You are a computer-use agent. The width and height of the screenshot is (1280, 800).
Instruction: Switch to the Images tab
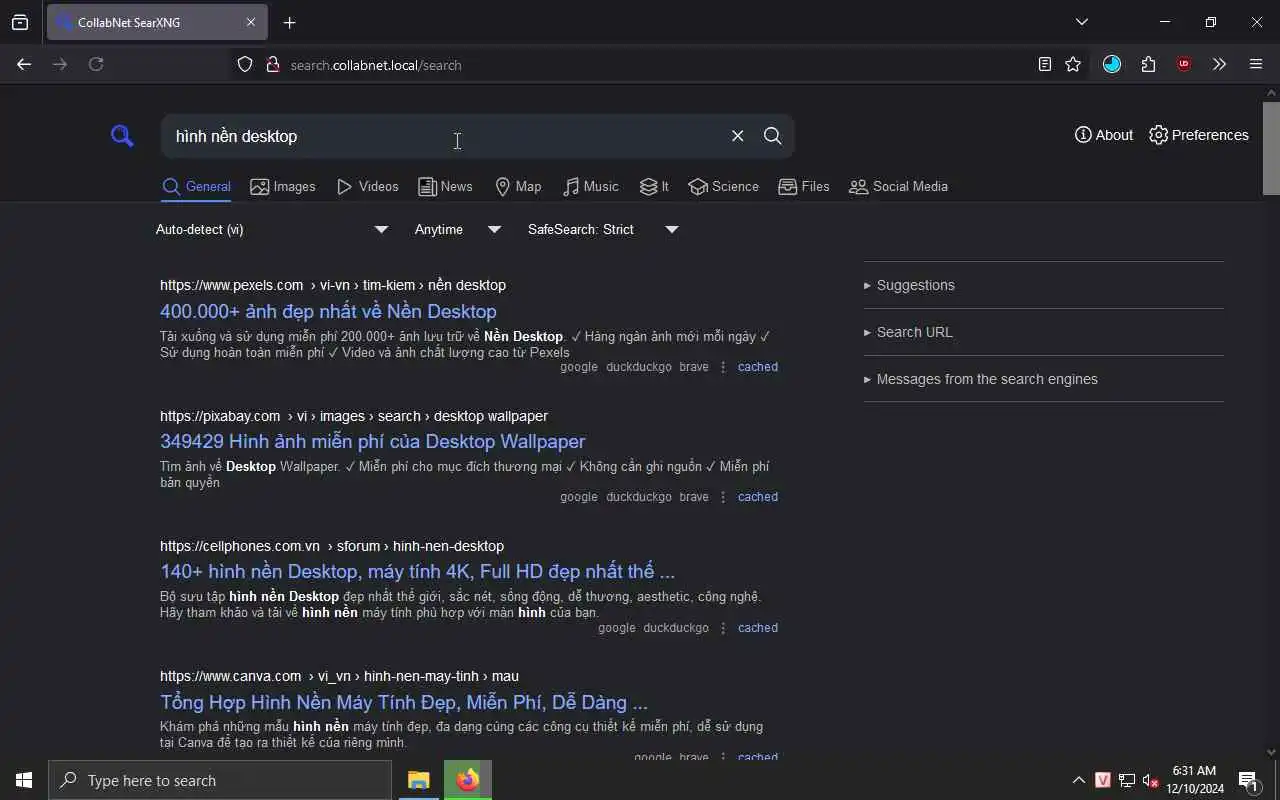point(283,186)
